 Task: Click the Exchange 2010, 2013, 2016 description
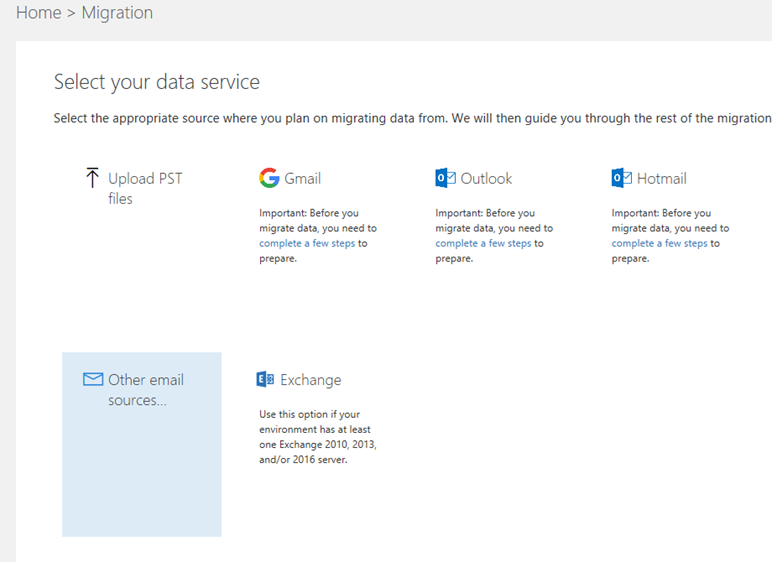tap(318, 437)
